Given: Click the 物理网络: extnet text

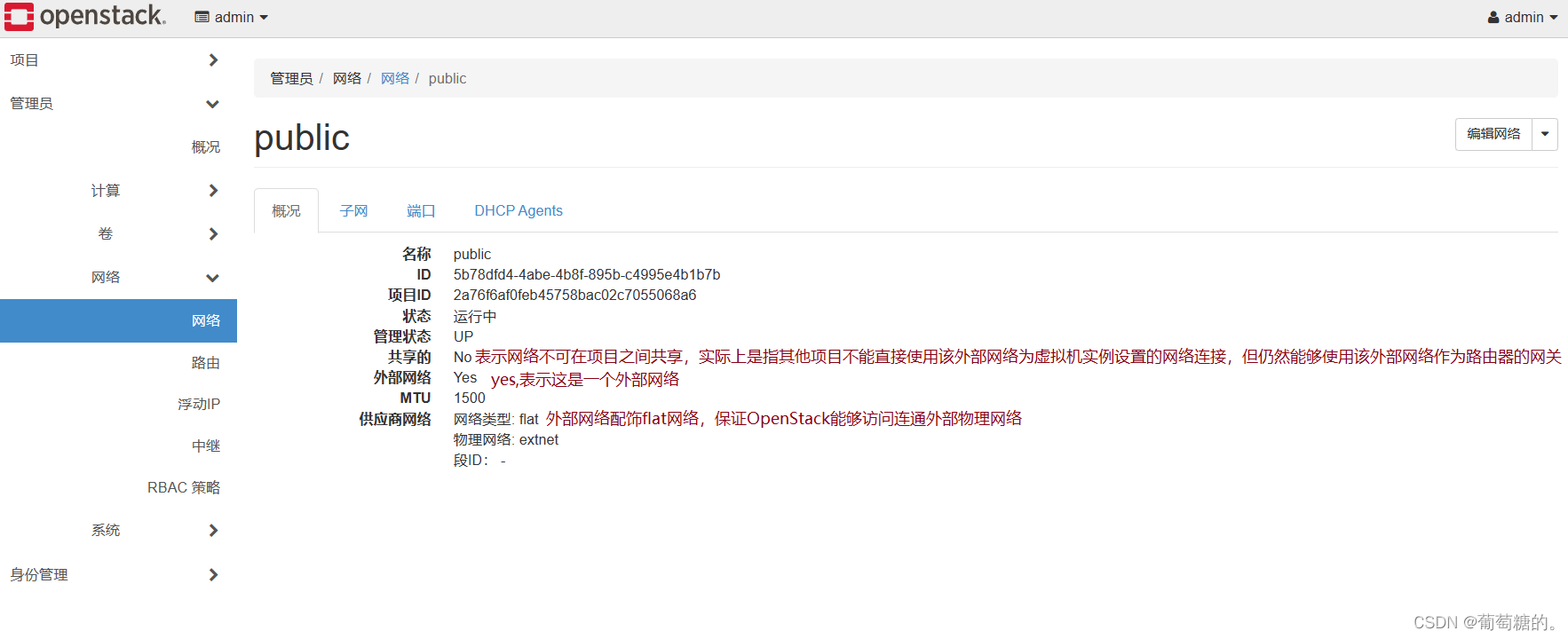Looking at the screenshot, I should pyautogui.click(x=506, y=440).
